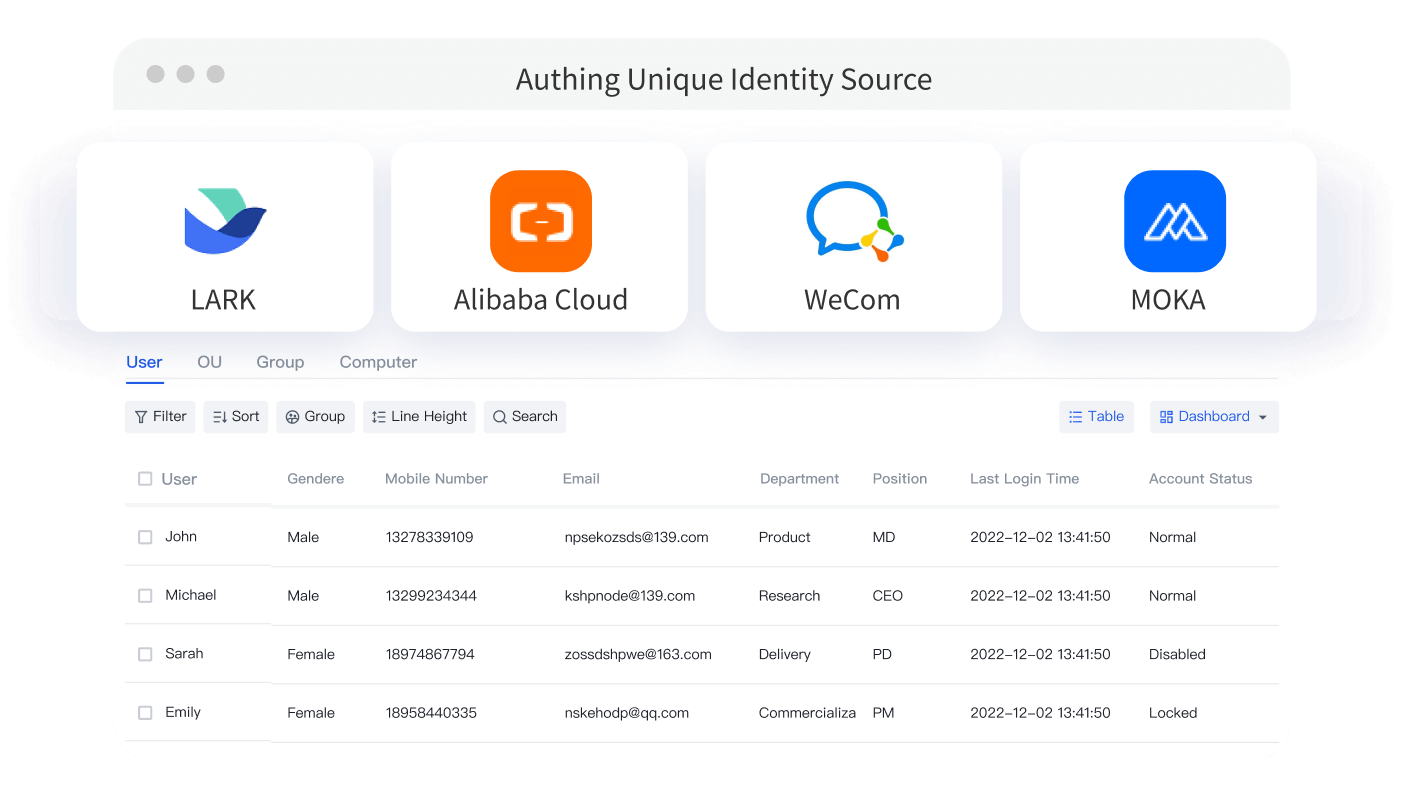Click mobile number 18958440335

pos(431,713)
